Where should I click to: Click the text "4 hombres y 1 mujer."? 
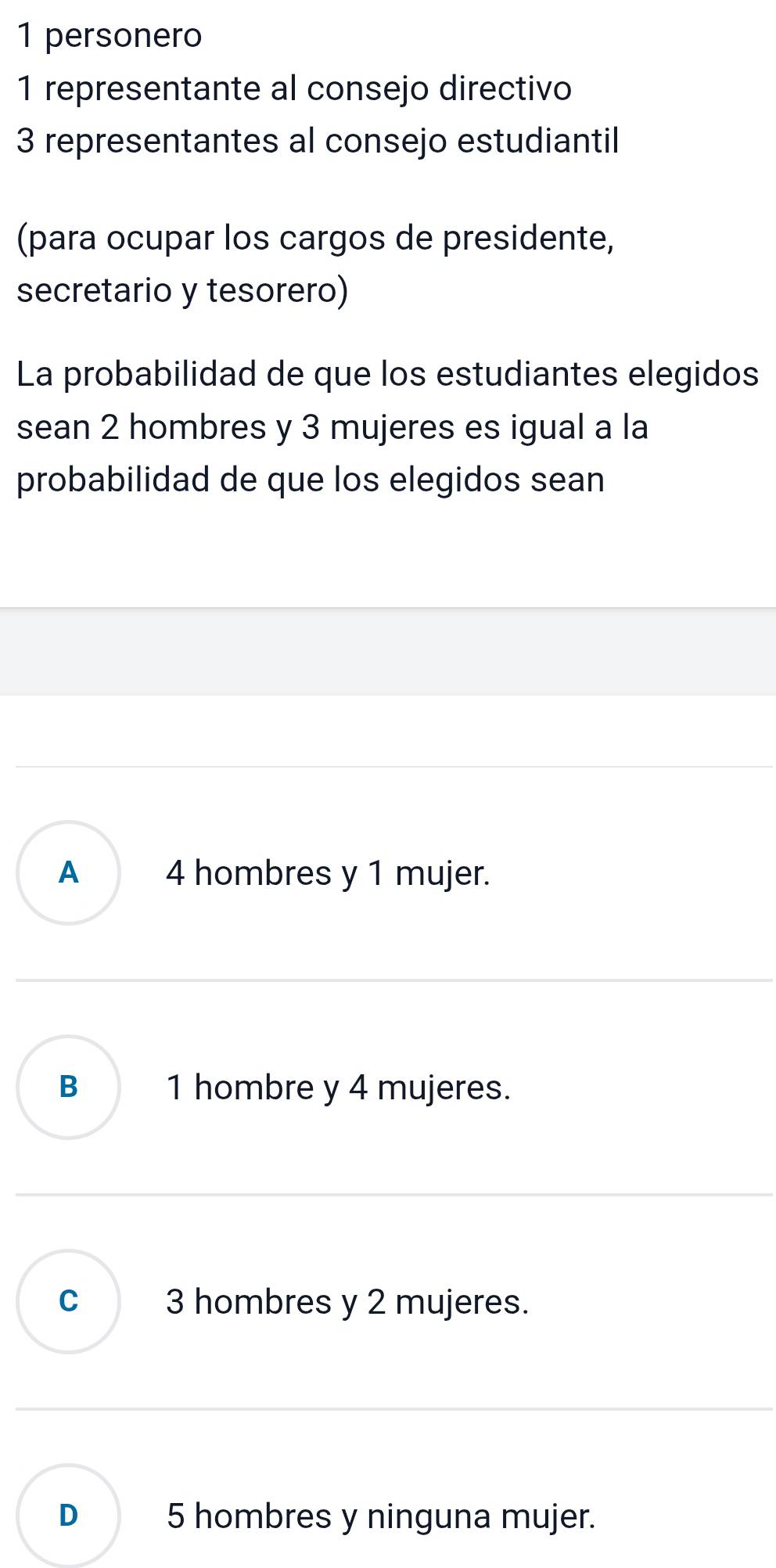(x=329, y=872)
